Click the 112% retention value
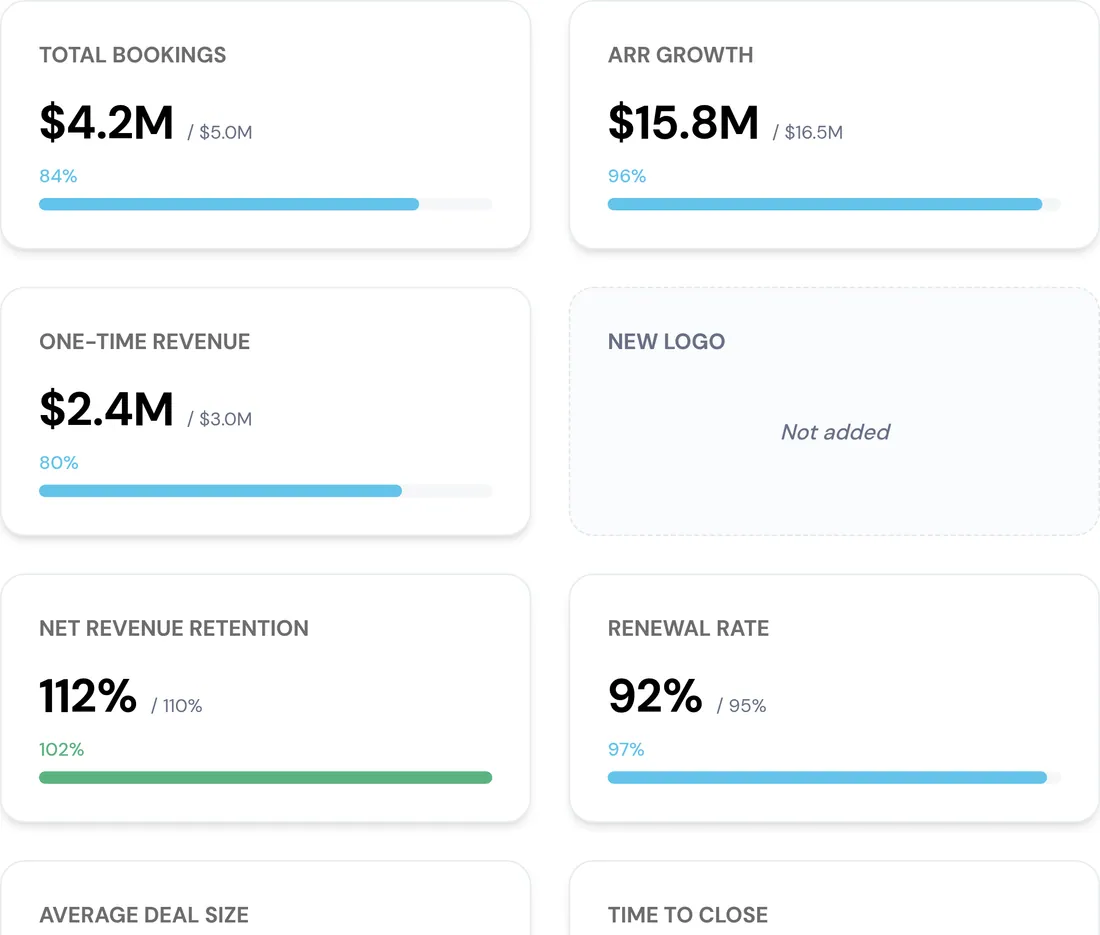This screenshot has height=935, width=1100. [x=88, y=697]
